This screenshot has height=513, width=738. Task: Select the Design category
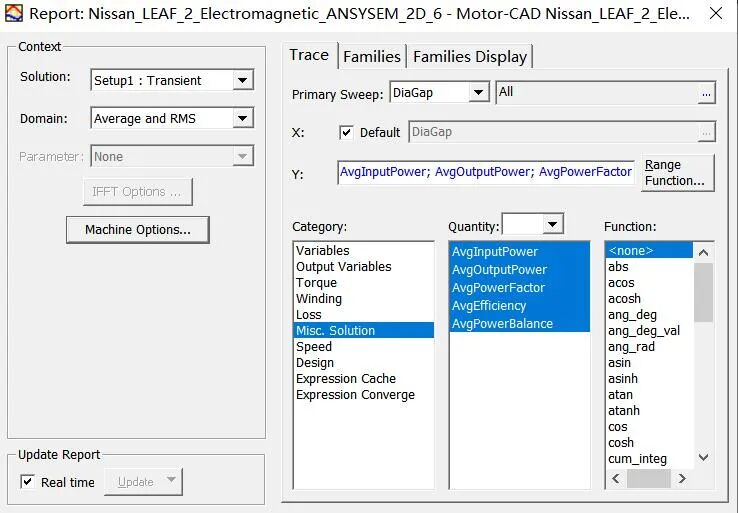tap(363, 362)
